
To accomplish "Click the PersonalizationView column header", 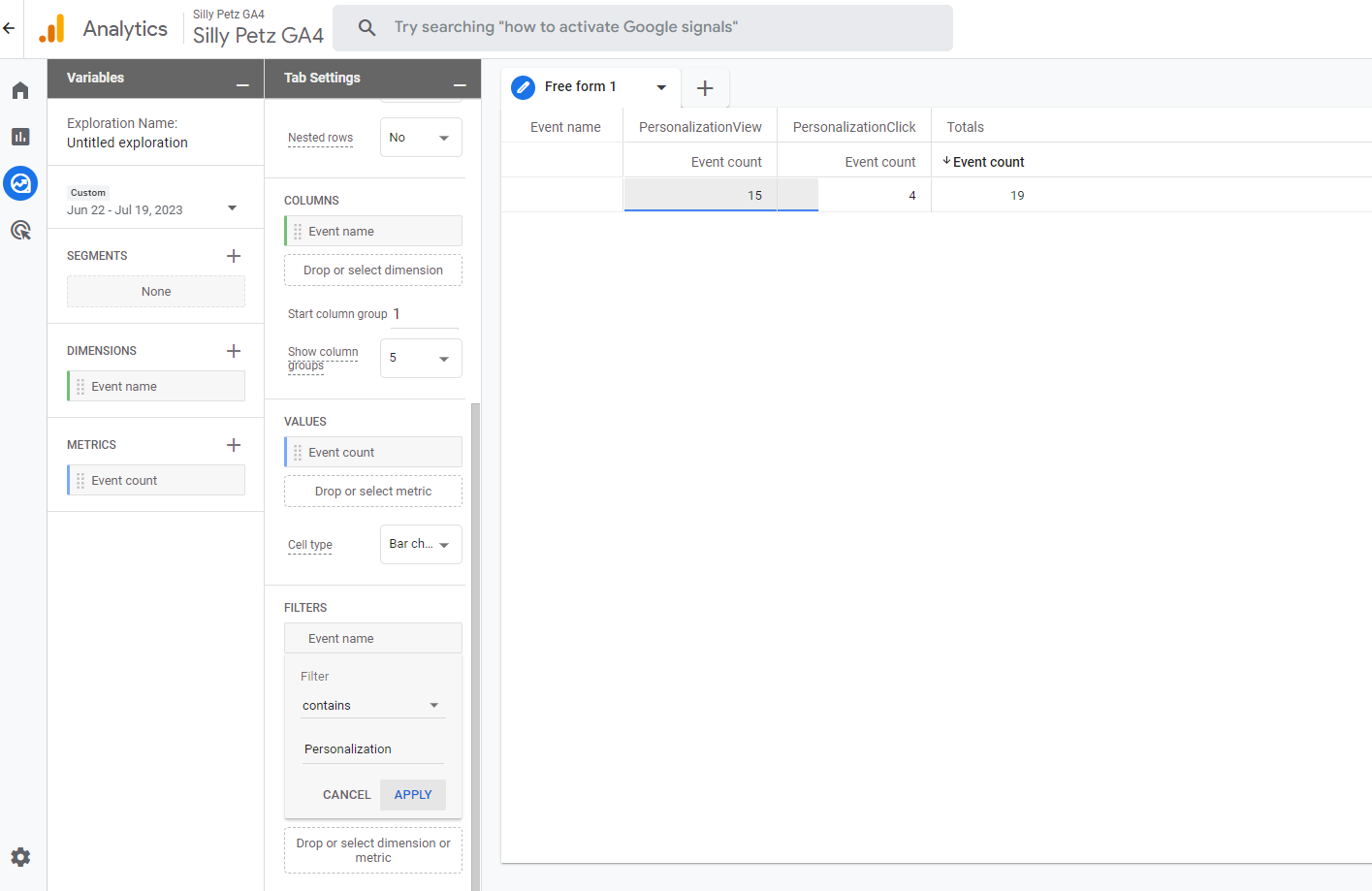I will [700, 127].
